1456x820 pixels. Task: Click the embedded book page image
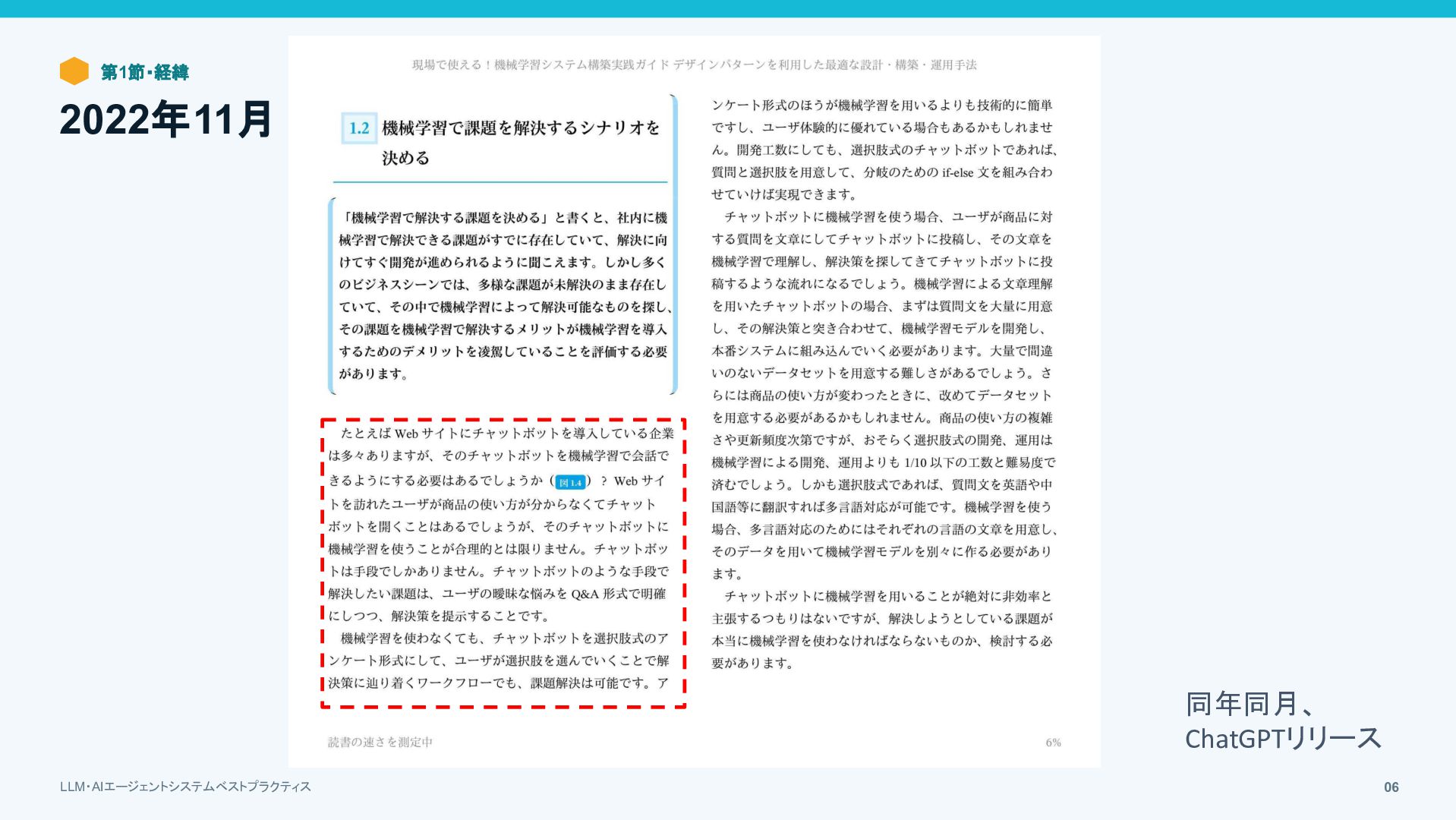694,402
